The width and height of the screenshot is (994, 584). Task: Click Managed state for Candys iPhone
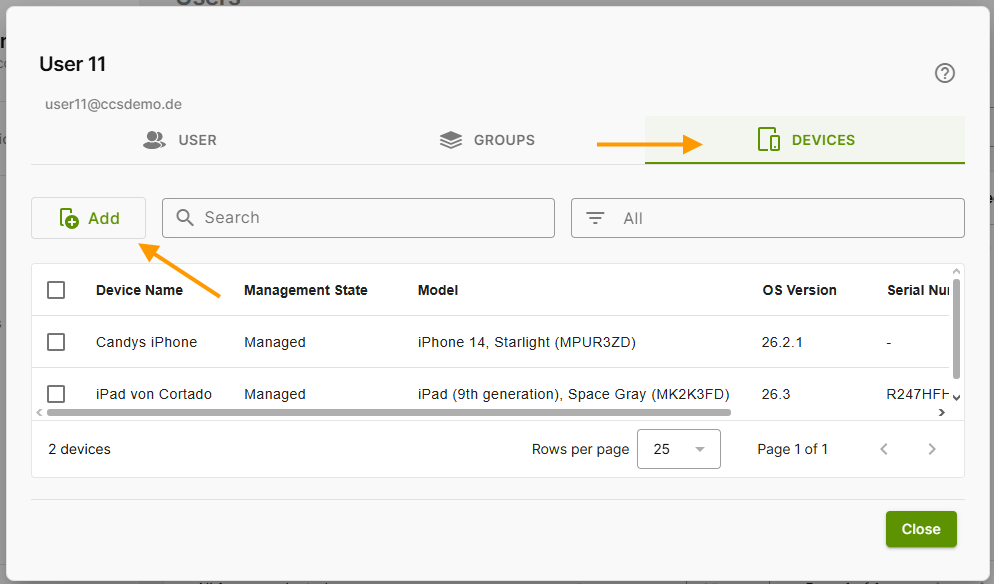[x=274, y=342]
